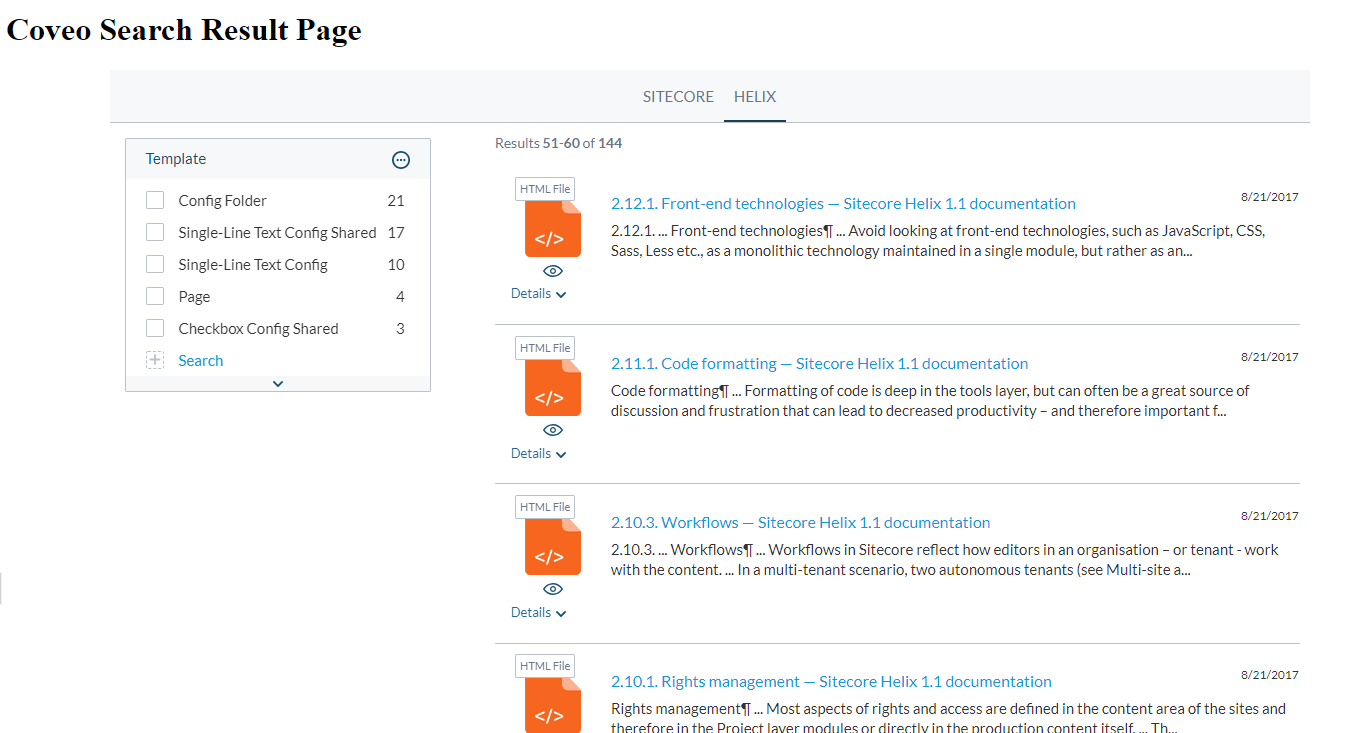Click the 8/21/2017 date of Front-end technologies
The height and width of the screenshot is (733, 1369).
click(x=1269, y=197)
